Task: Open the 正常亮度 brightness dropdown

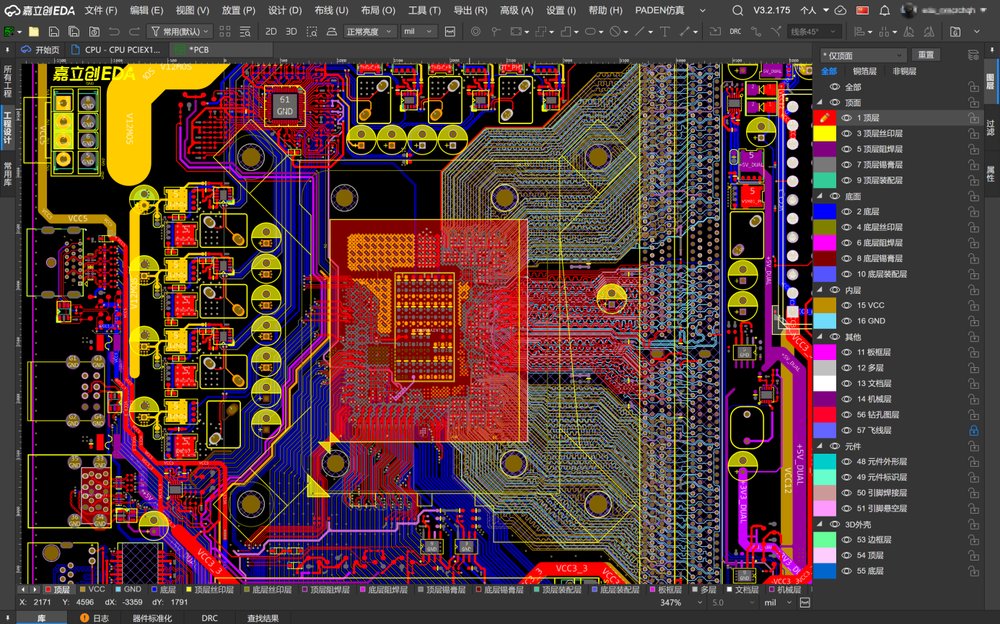Action: point(369,31)
